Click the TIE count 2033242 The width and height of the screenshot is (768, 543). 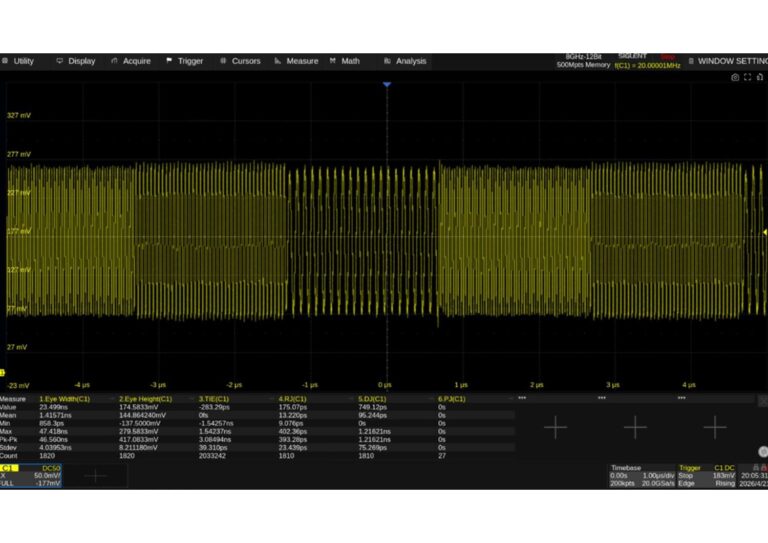(x=213, y=456)
